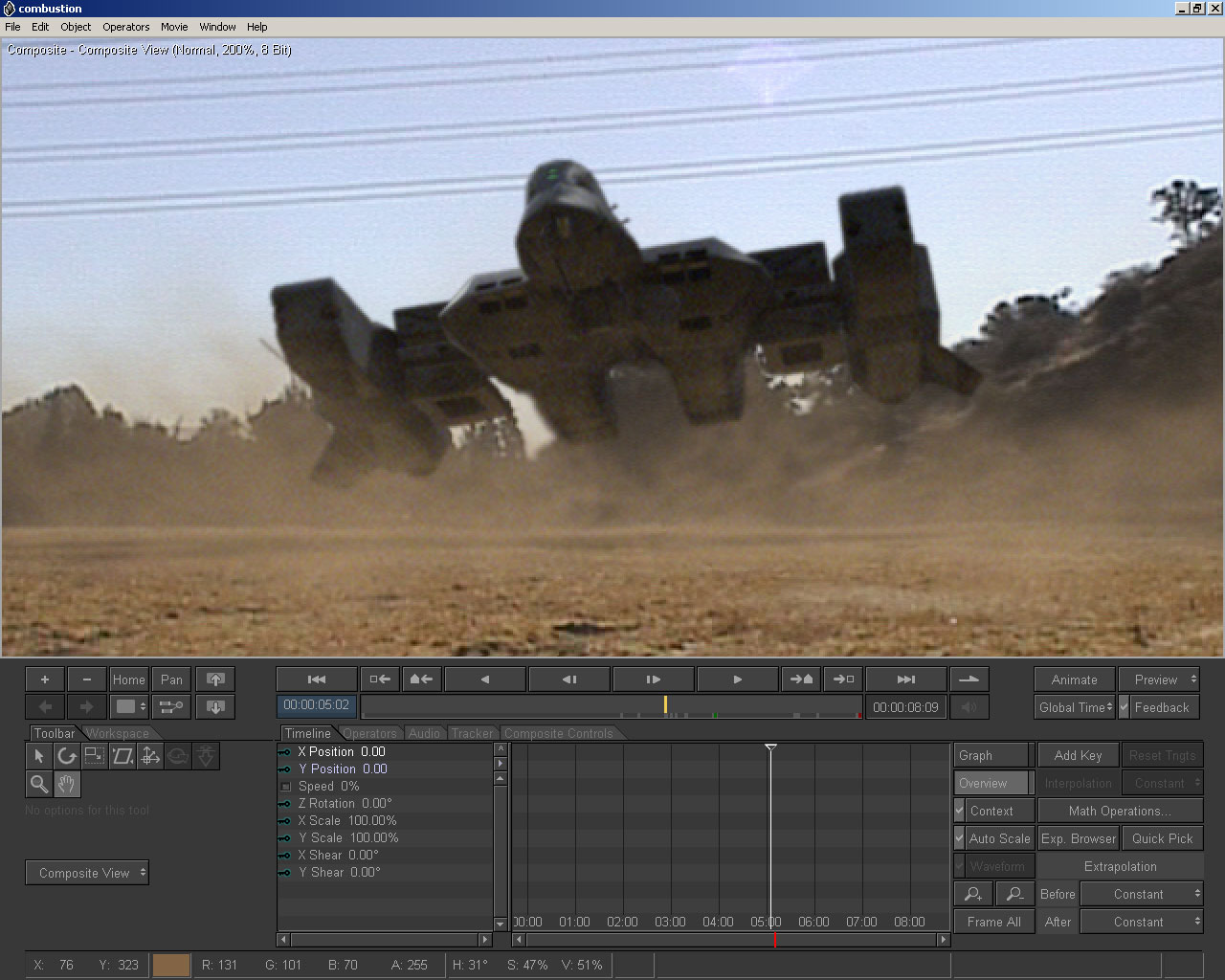Open the Preview dropdown
The height and width of the screenshot is (980, 1225).
click(x=1159, y=679)
